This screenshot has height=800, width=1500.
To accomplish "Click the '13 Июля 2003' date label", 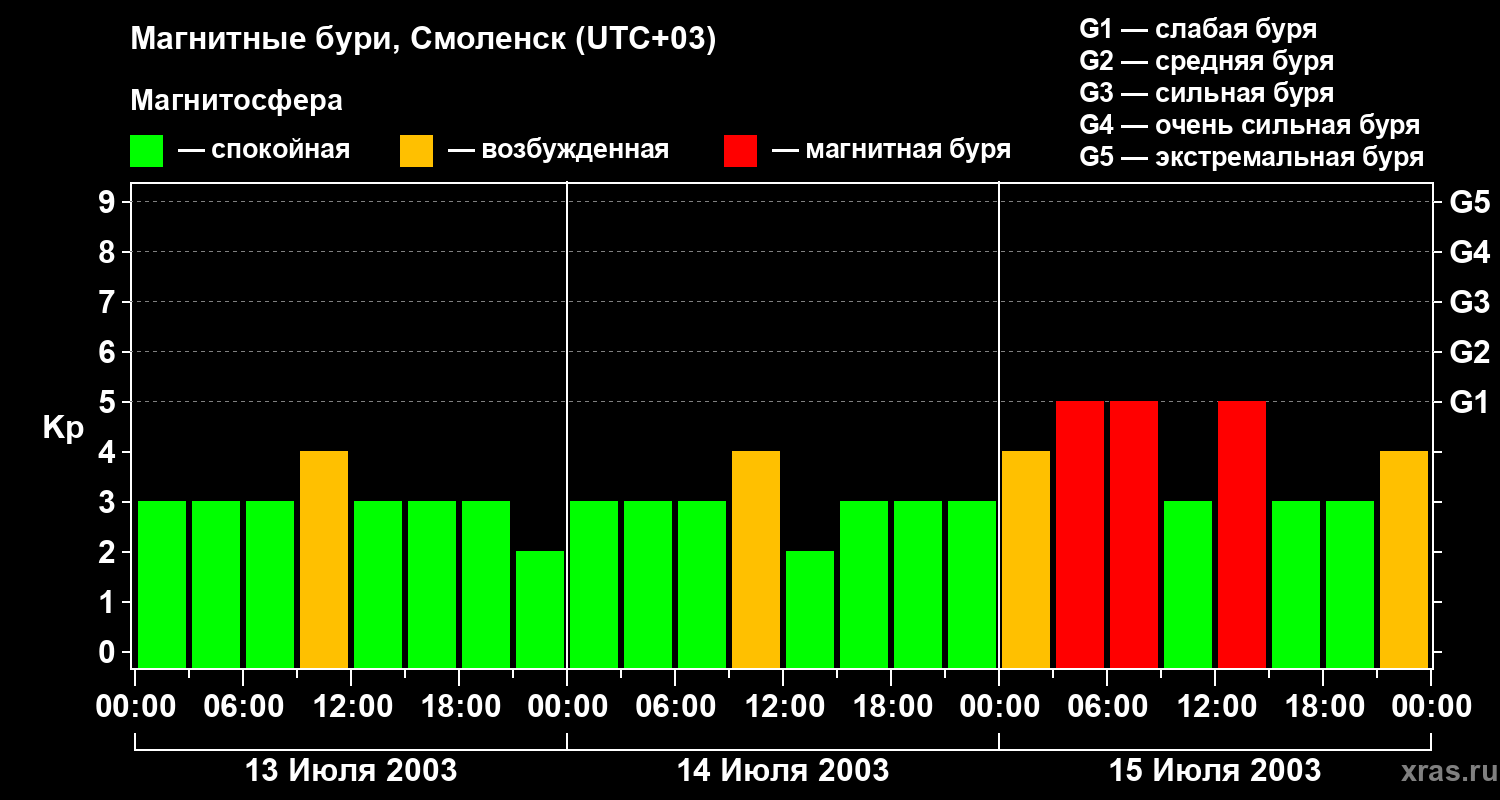I will [351, 771].
